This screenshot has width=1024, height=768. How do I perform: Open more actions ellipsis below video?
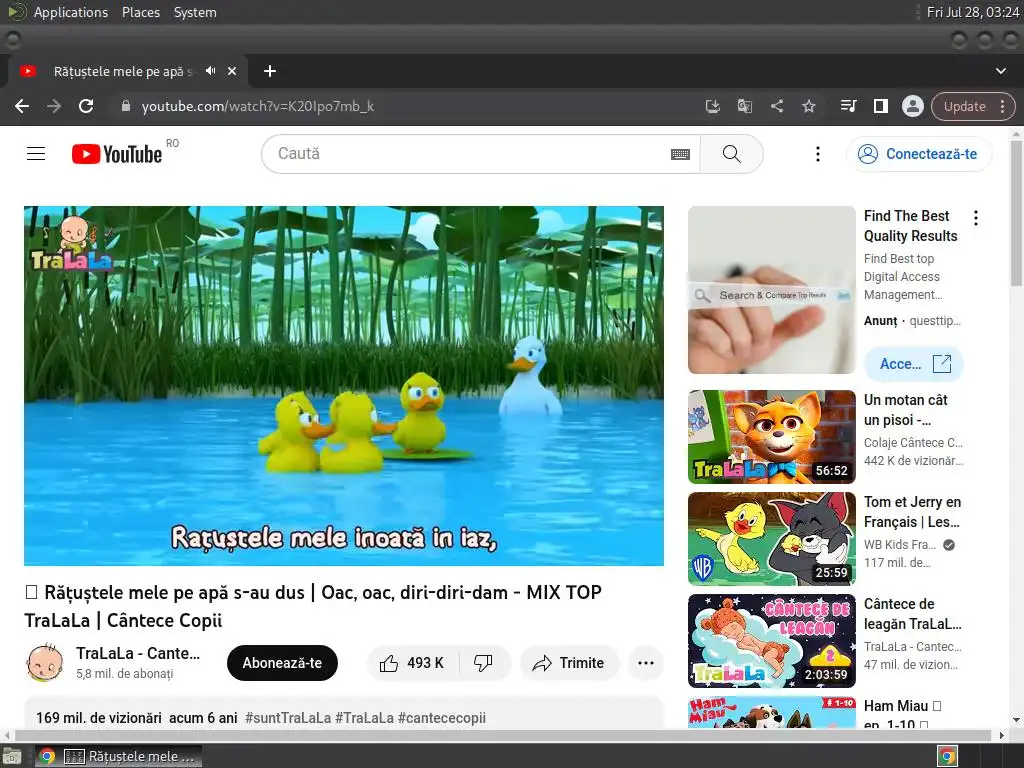[x=645, y=663]
